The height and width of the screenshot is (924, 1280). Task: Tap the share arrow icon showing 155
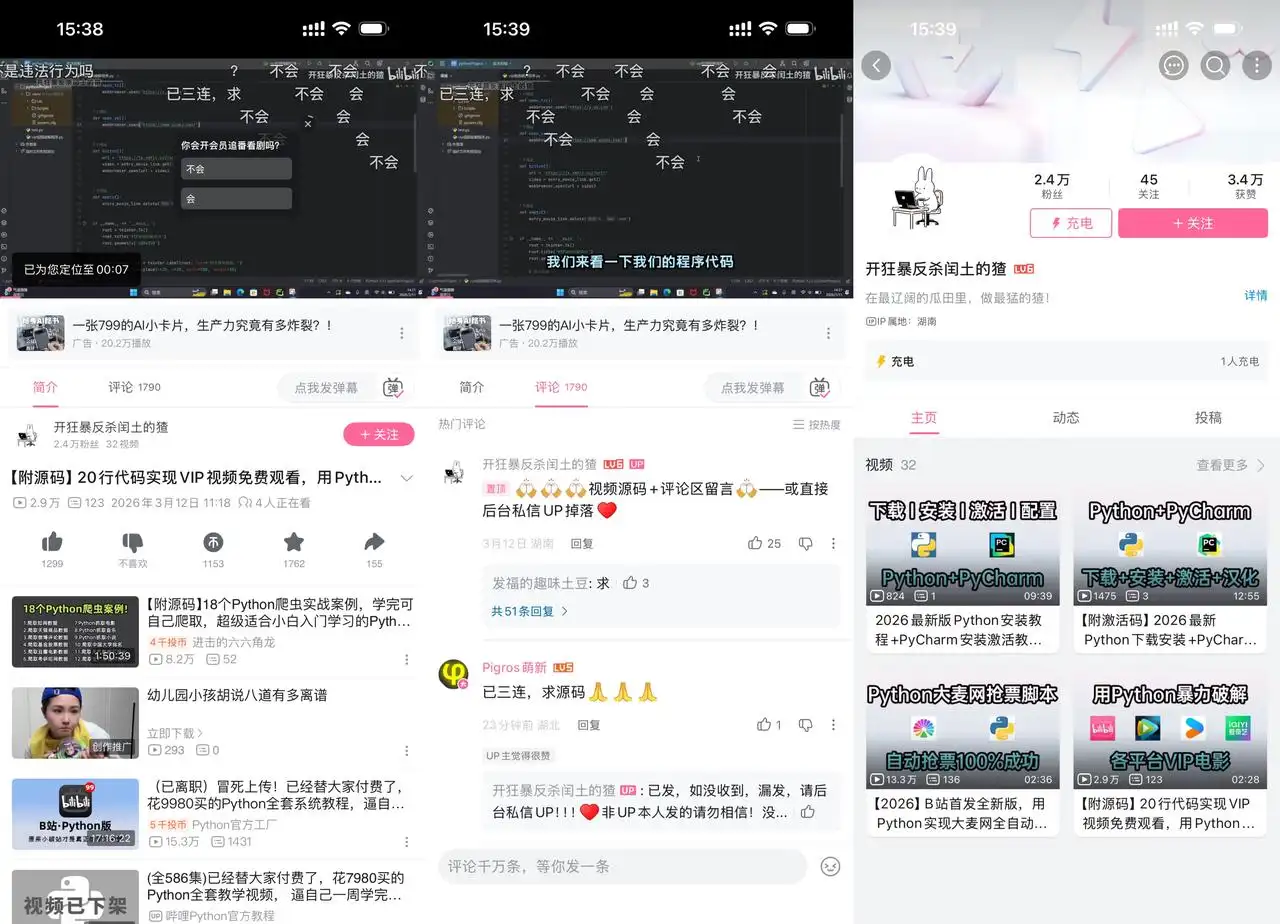pyautogui.click(x=374, y=542)
